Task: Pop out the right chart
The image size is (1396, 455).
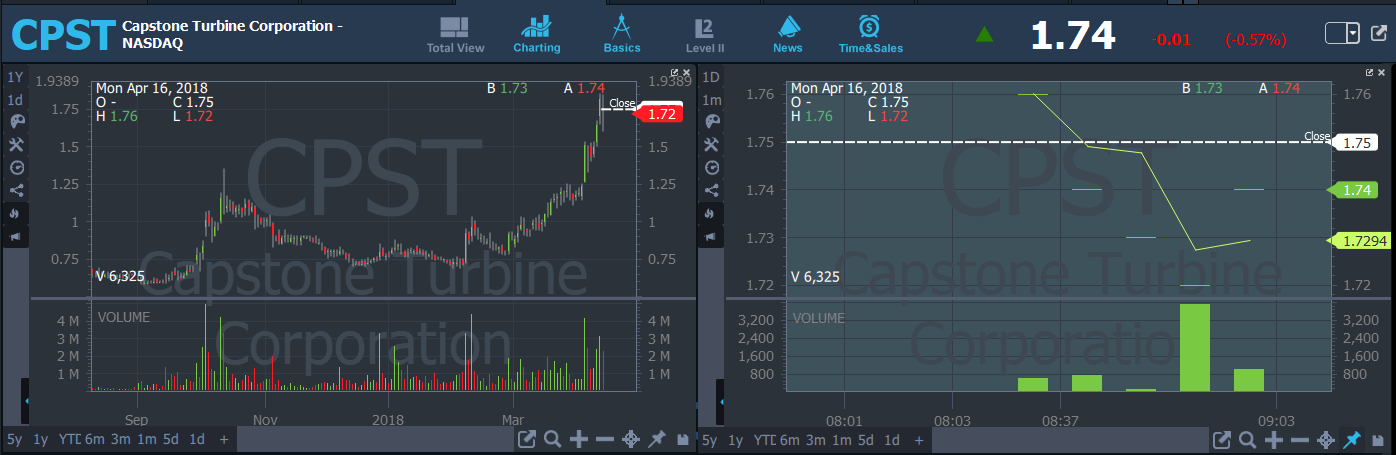Action: coord(1222,440)
